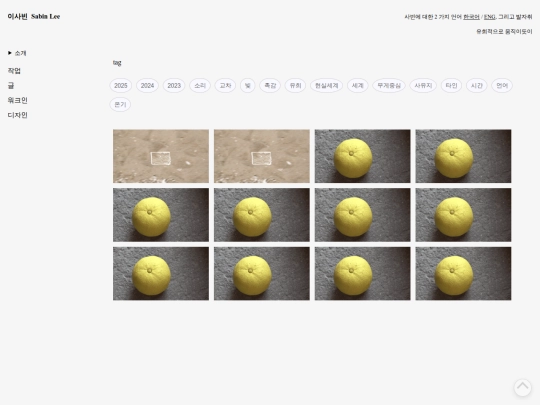Filter works by the 2023 tag
Viewport: 540px width, 405px height.
pyautogui.click(x=174, y=85)
